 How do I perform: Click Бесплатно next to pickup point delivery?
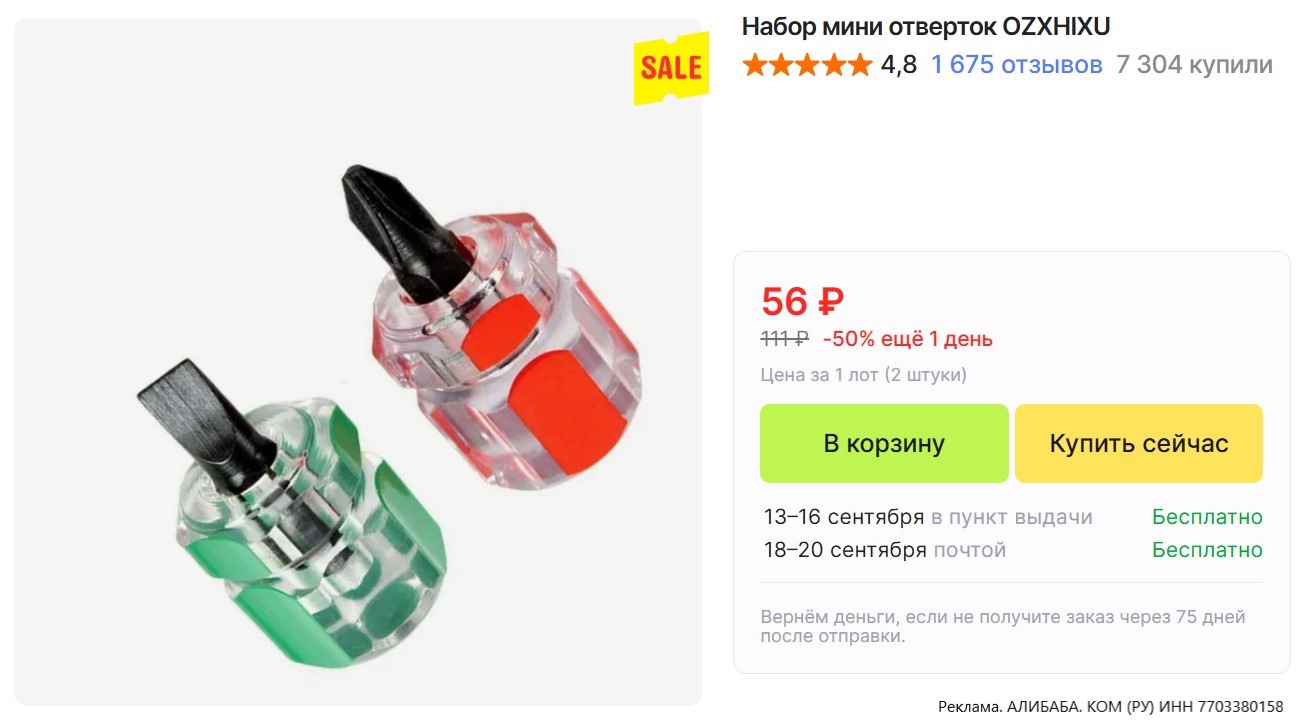pos(1207,517)
